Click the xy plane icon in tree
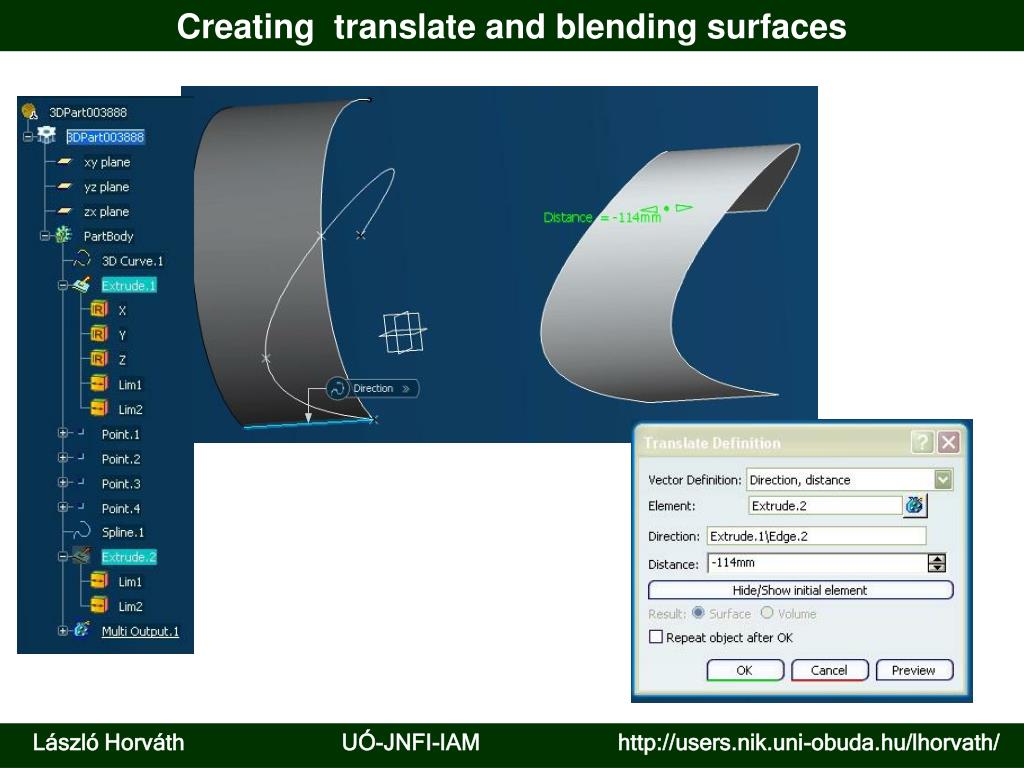 pos(64,161)
